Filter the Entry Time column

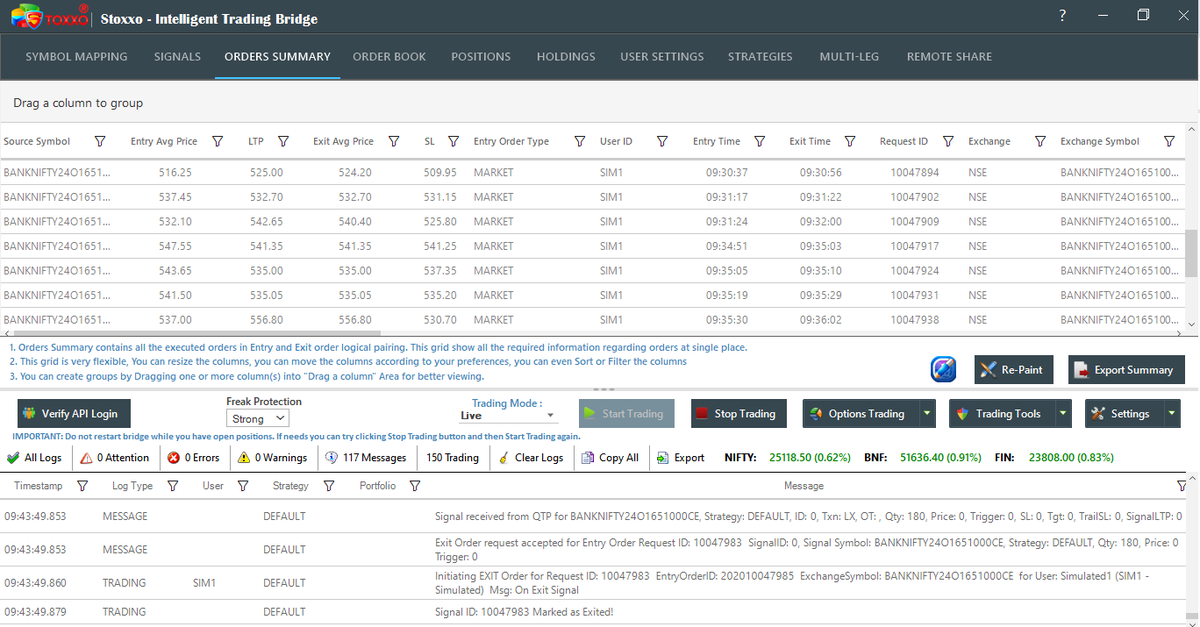(759, 142)
